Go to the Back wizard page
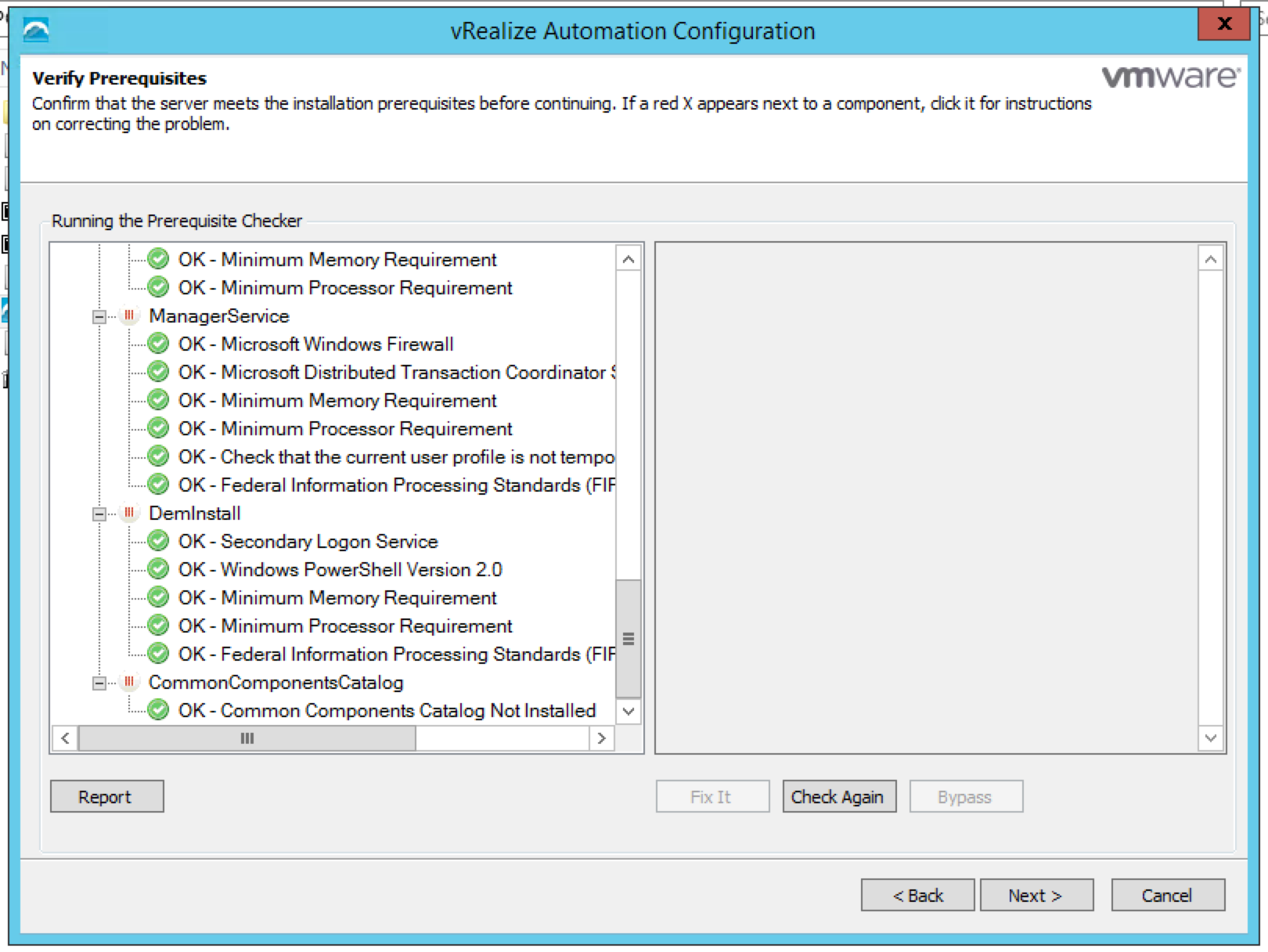Image resolution: width=1268 pixels, height=952 pixels. [917, 895]
